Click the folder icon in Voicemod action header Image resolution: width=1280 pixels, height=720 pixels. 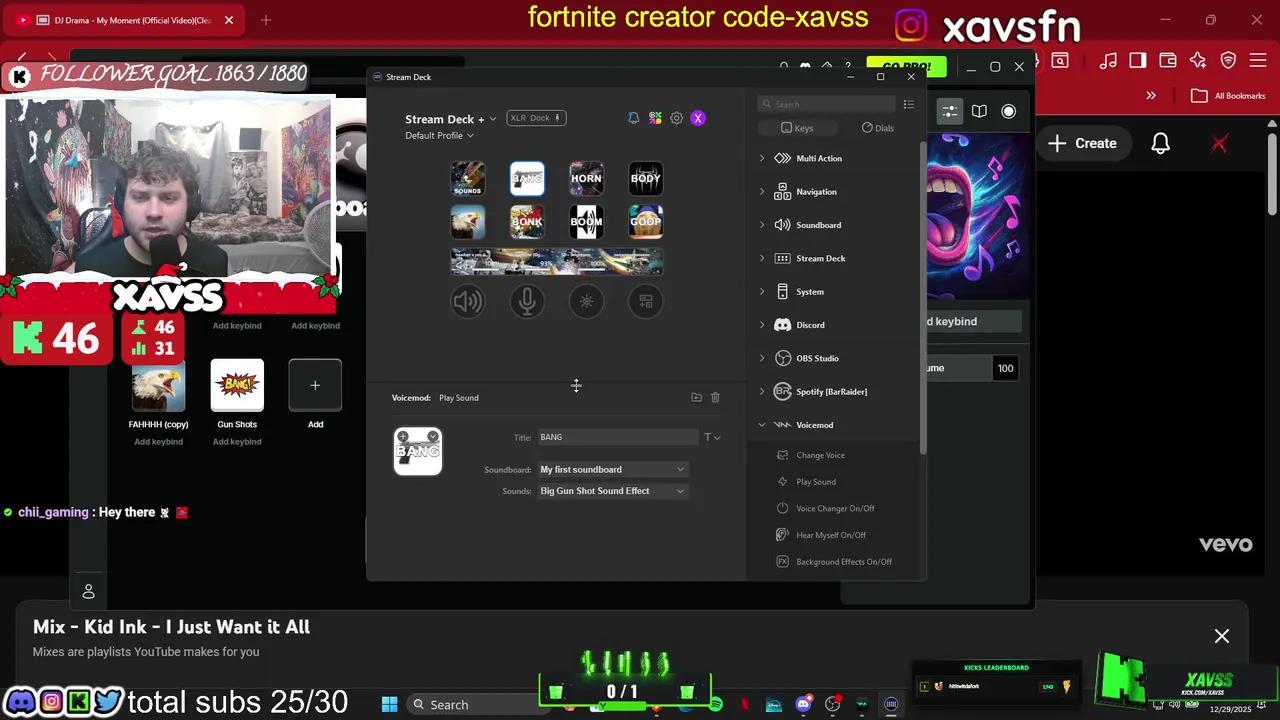(696, 398)
